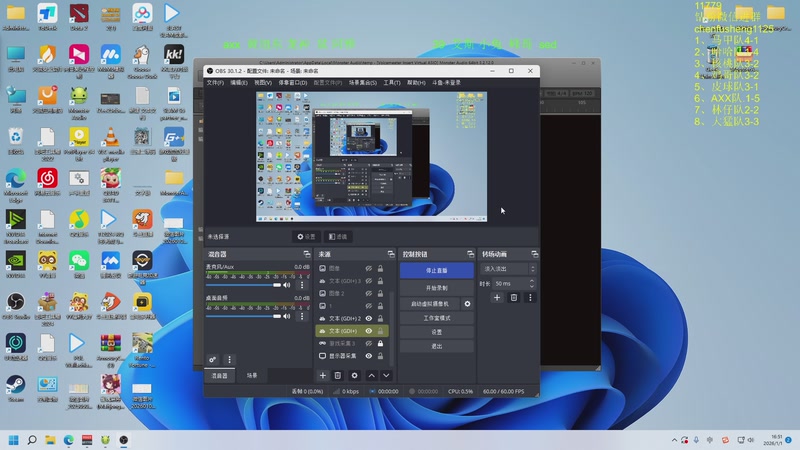Adjust 桌面音频 volume slider
The image size is (800, 450).
pos(244,316)
